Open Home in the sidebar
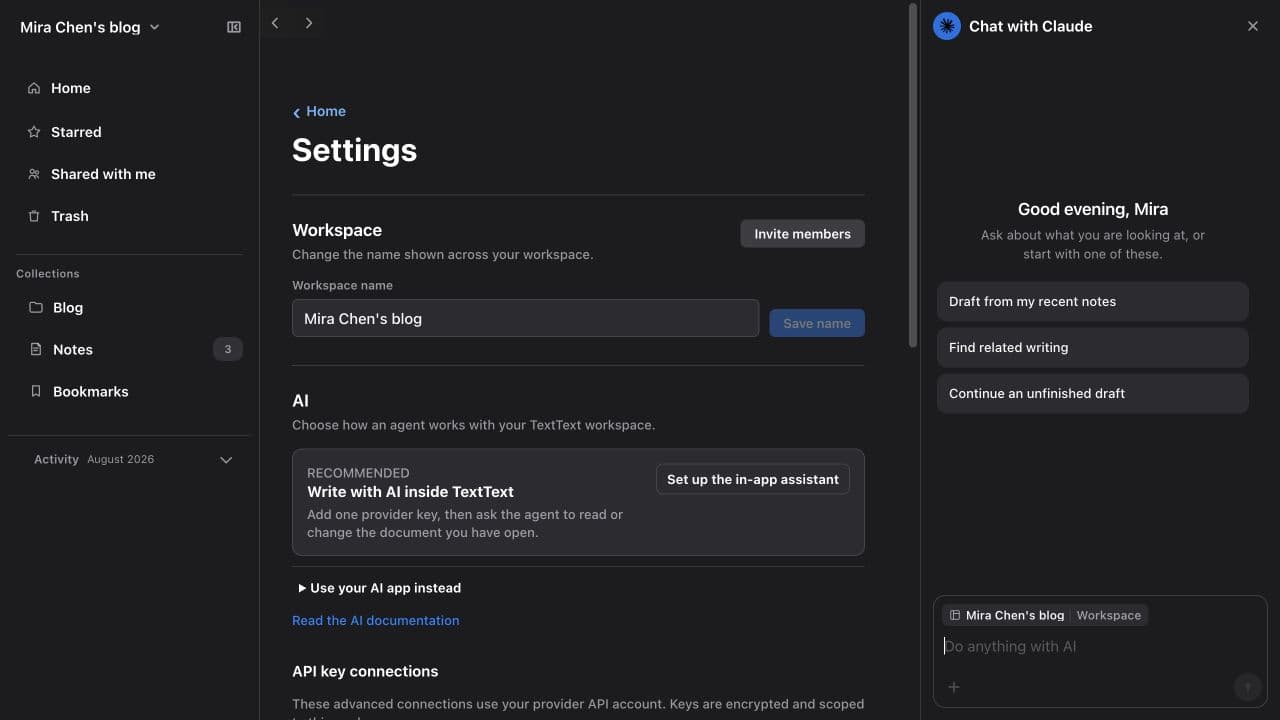 click(130, 88)
